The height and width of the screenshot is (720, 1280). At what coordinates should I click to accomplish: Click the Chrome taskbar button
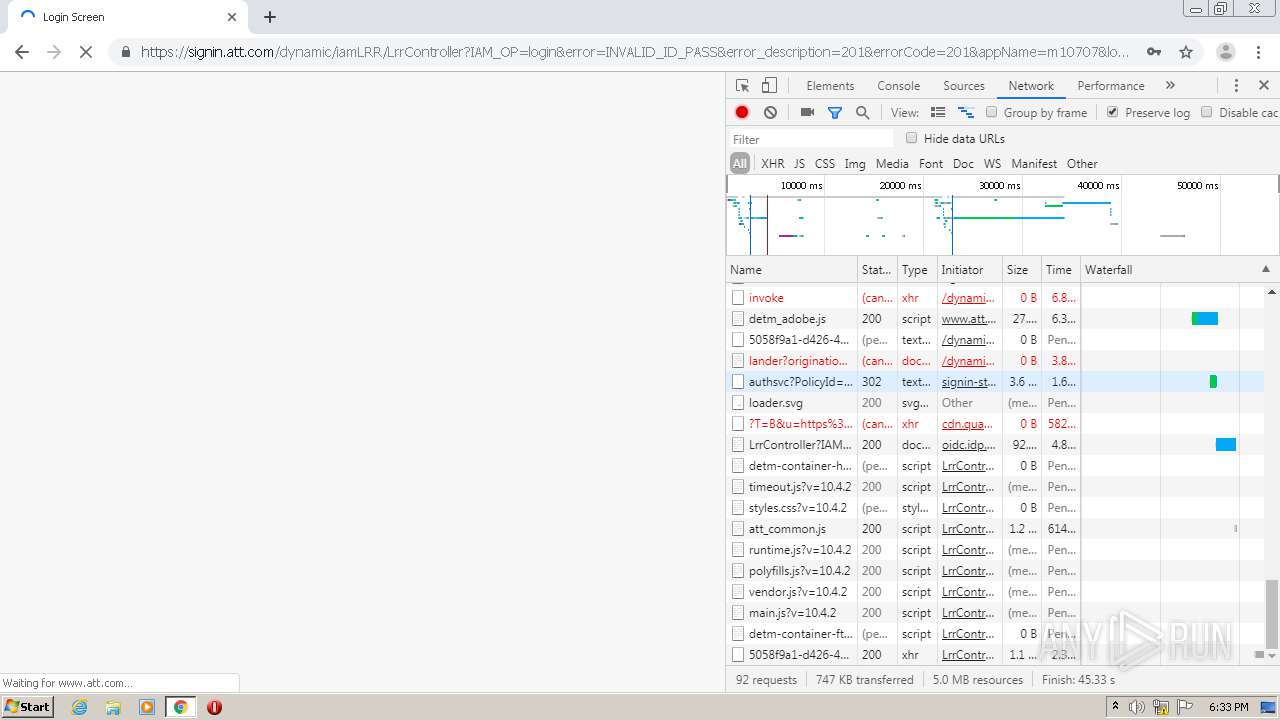click(x=181, y=707)
